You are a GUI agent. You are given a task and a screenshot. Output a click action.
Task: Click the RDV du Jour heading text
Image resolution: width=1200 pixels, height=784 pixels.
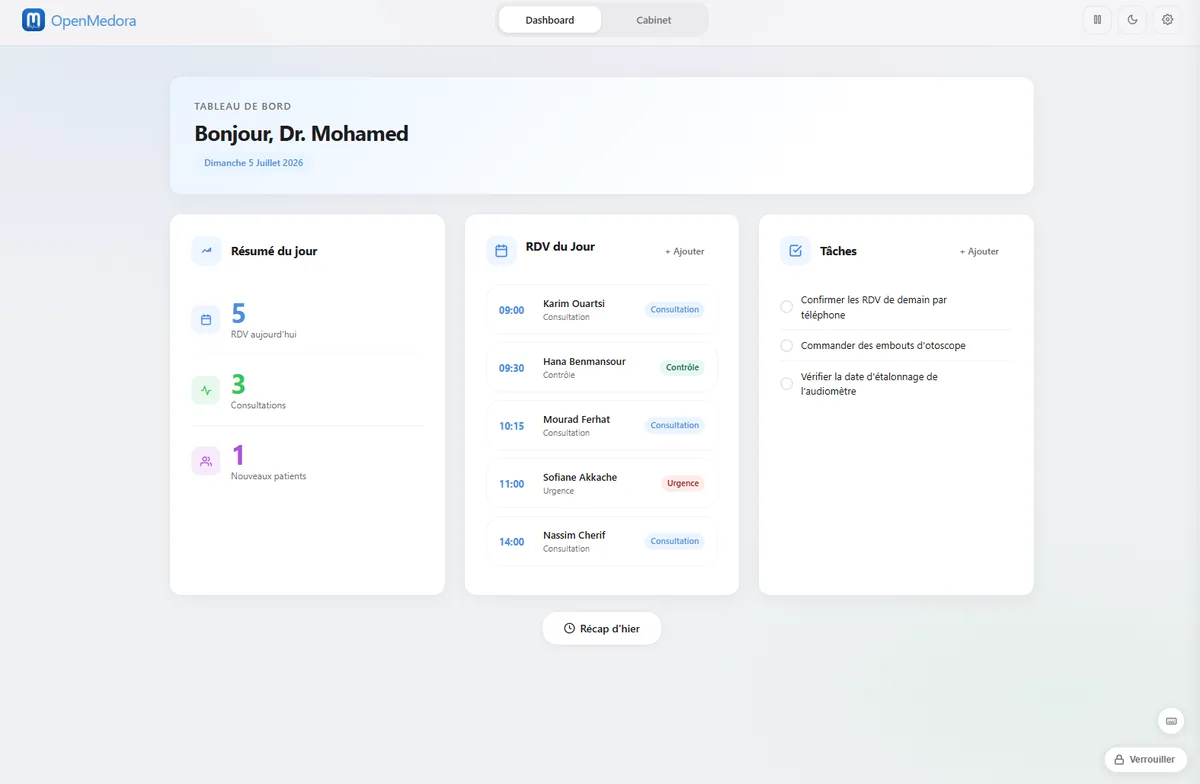560,247
